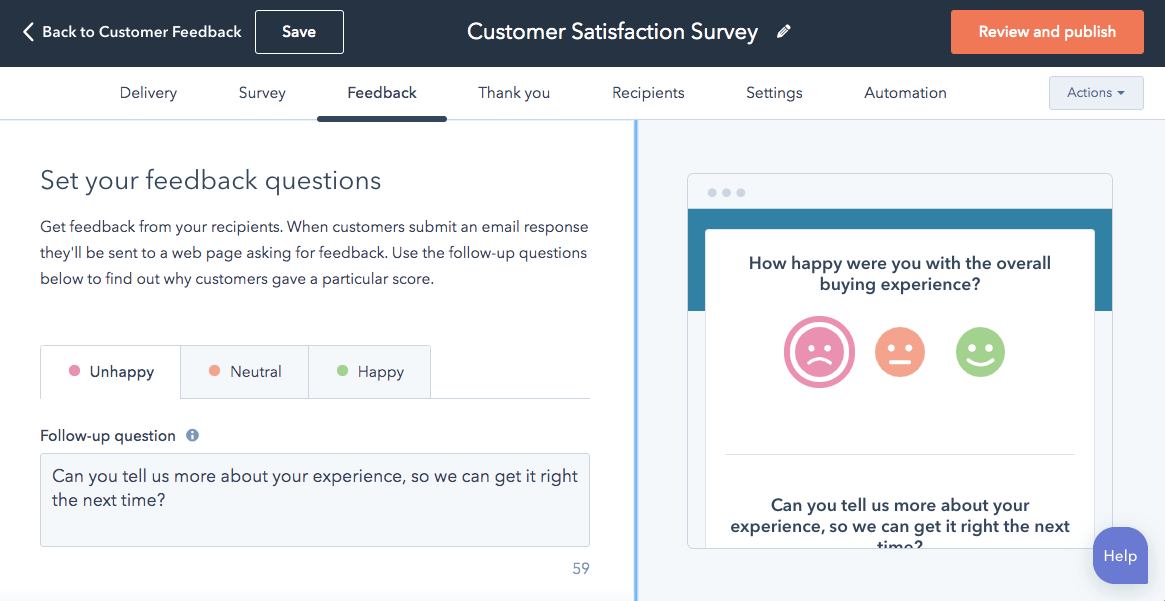Click the browser dots on the preview mockup
The width and height of the screenshot is (1165, 601).
click(x=728, y=190)
